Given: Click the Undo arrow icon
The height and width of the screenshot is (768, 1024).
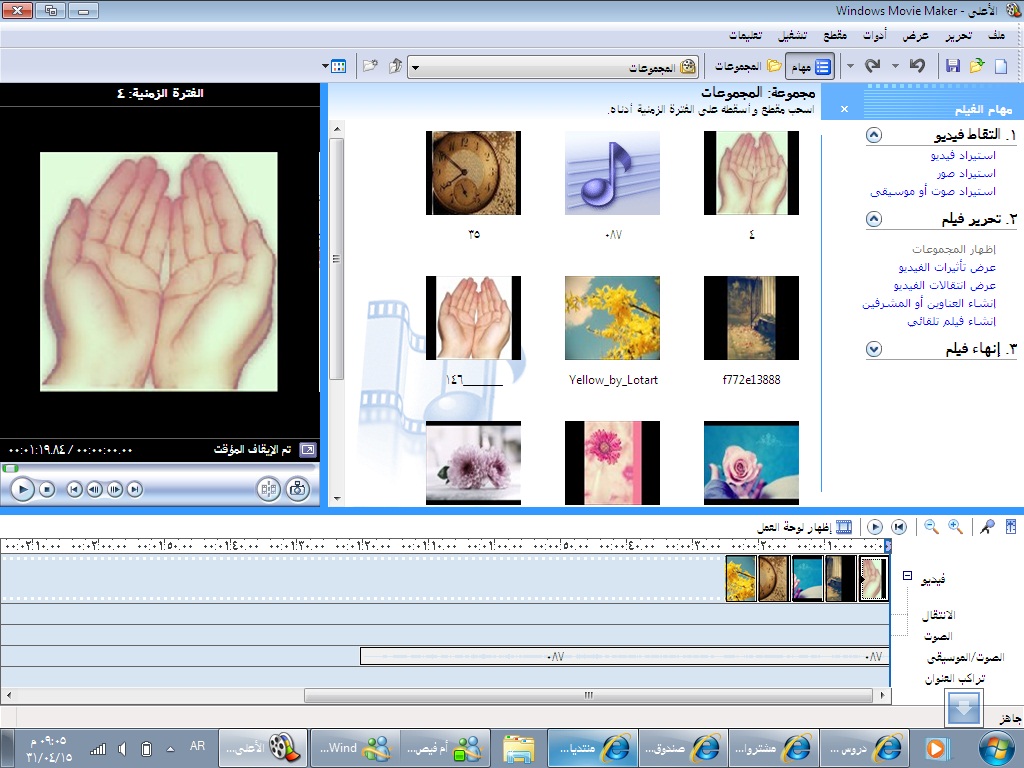Looking at the screenshot, I should pyautogui.click(x=917, y=66).
